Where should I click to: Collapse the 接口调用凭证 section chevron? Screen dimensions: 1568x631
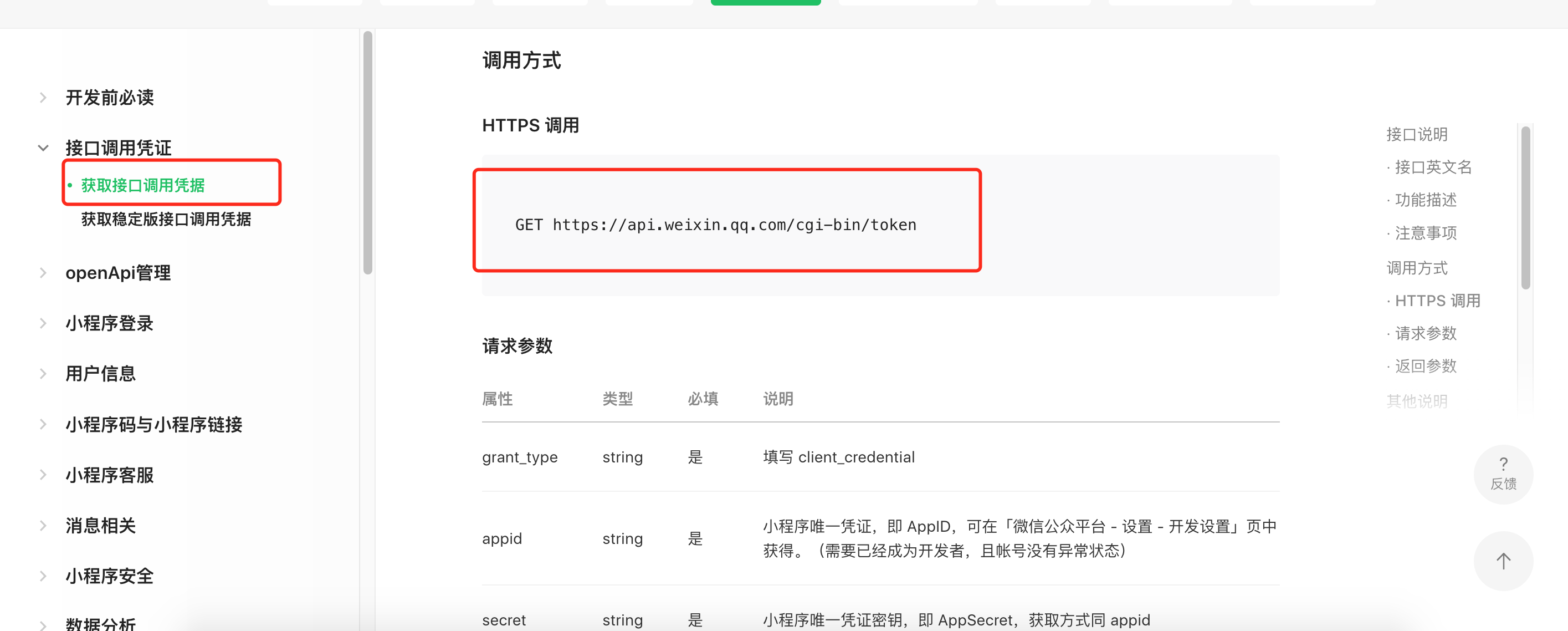tap(43, 148)
